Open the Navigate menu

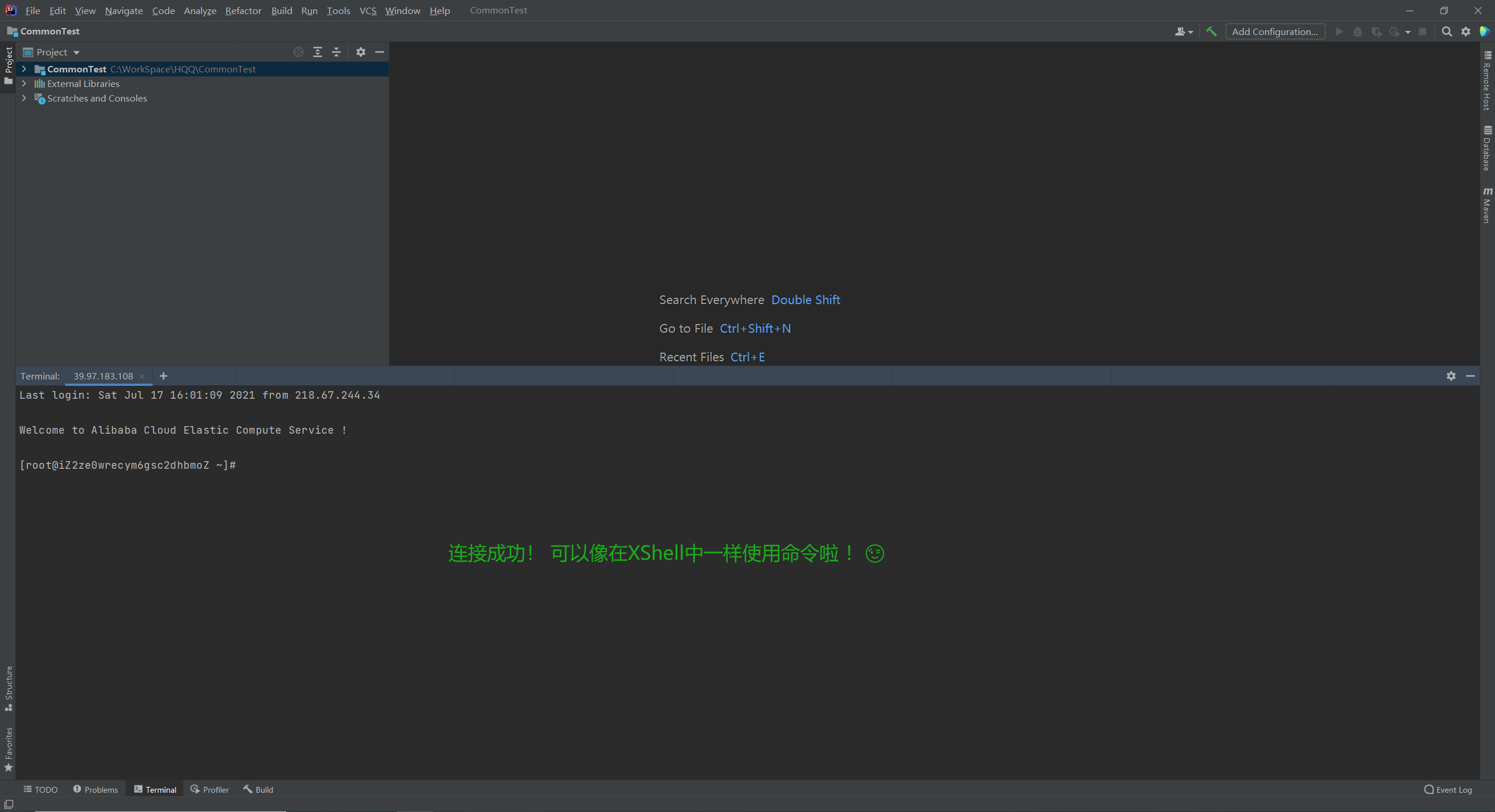click(x=124, y=11)
